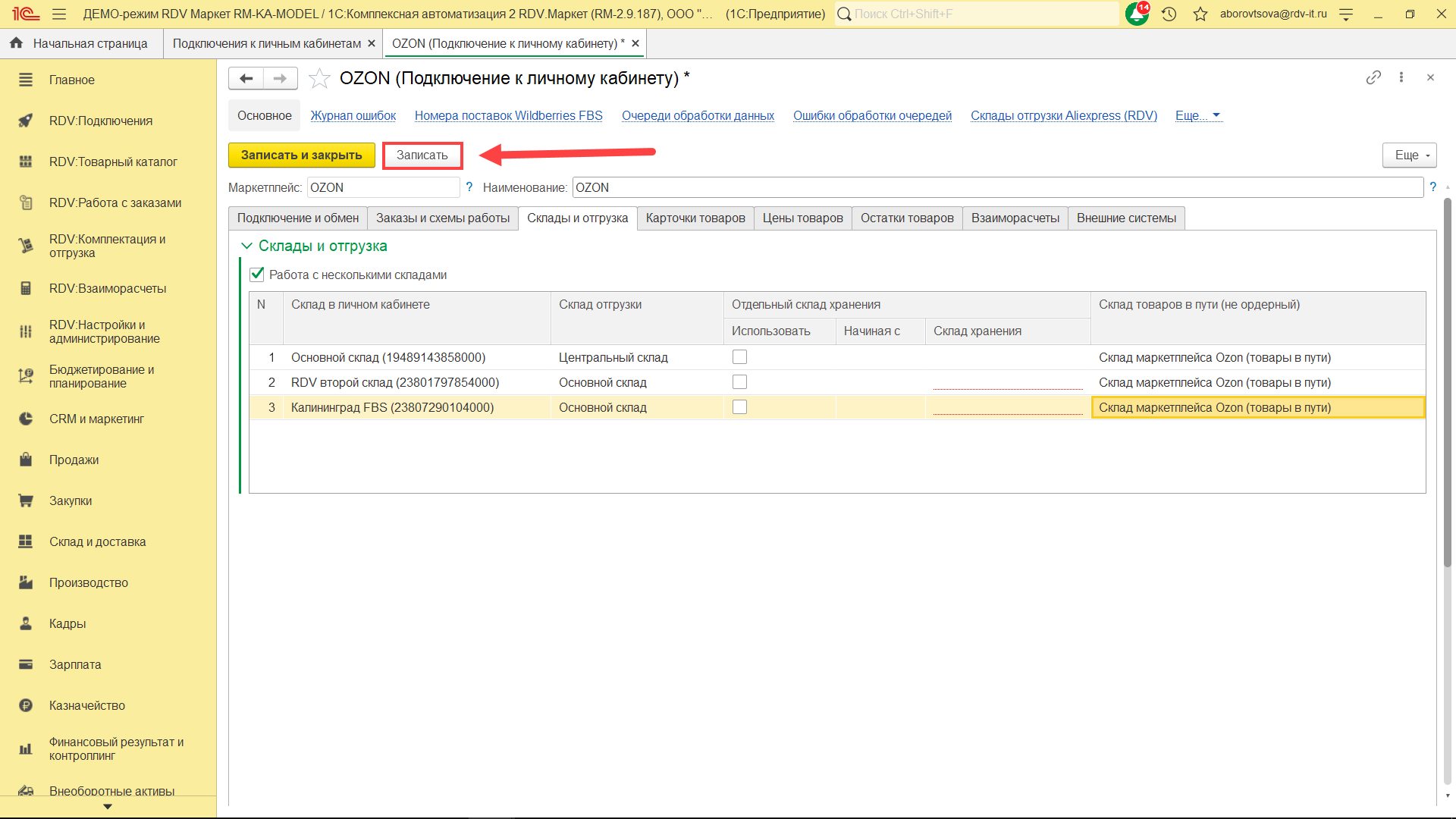Click the Записать button
This screenshot has height=819, width=1456.
pos(422,155)
